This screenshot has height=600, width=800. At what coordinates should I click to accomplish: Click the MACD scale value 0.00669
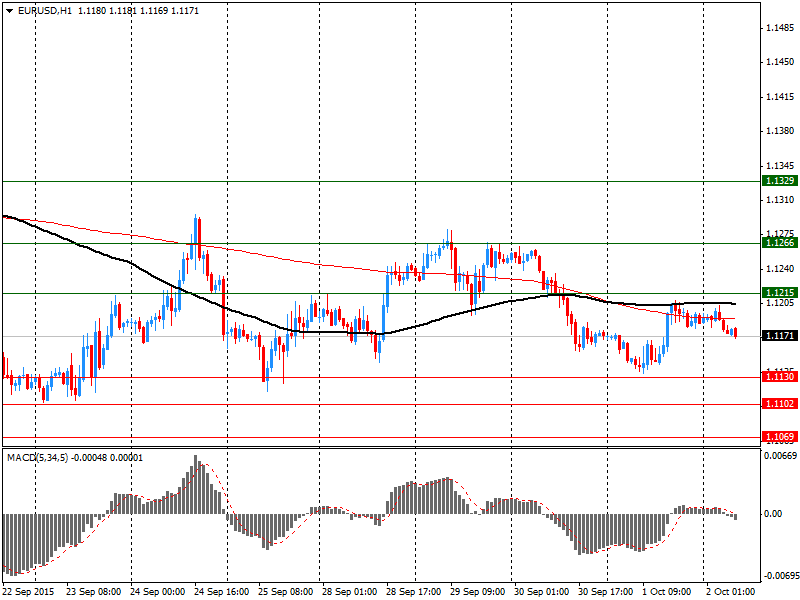[x=780, y=455]
